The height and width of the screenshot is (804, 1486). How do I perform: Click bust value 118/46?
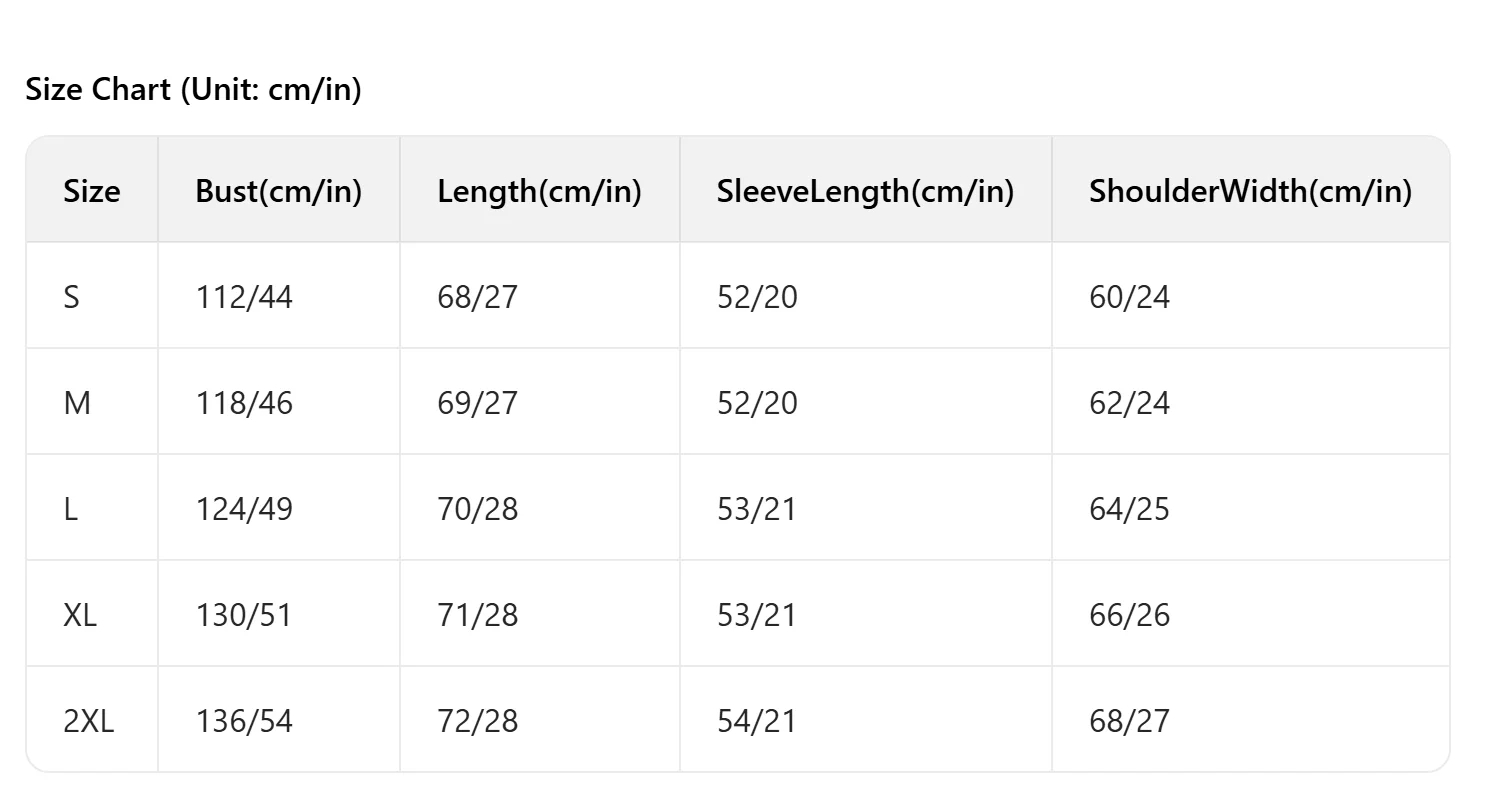pyautogui.click(x=244, y=403)
